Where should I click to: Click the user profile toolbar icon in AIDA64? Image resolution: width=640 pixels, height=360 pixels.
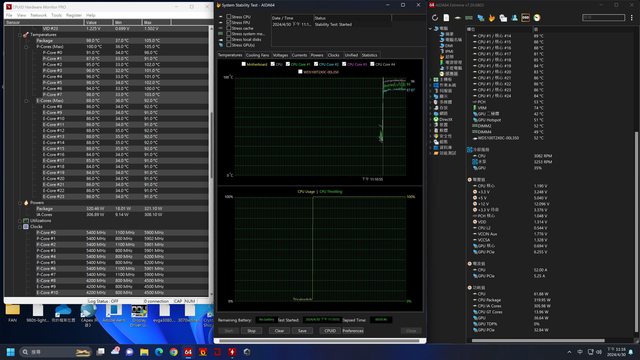pos(514,18)
